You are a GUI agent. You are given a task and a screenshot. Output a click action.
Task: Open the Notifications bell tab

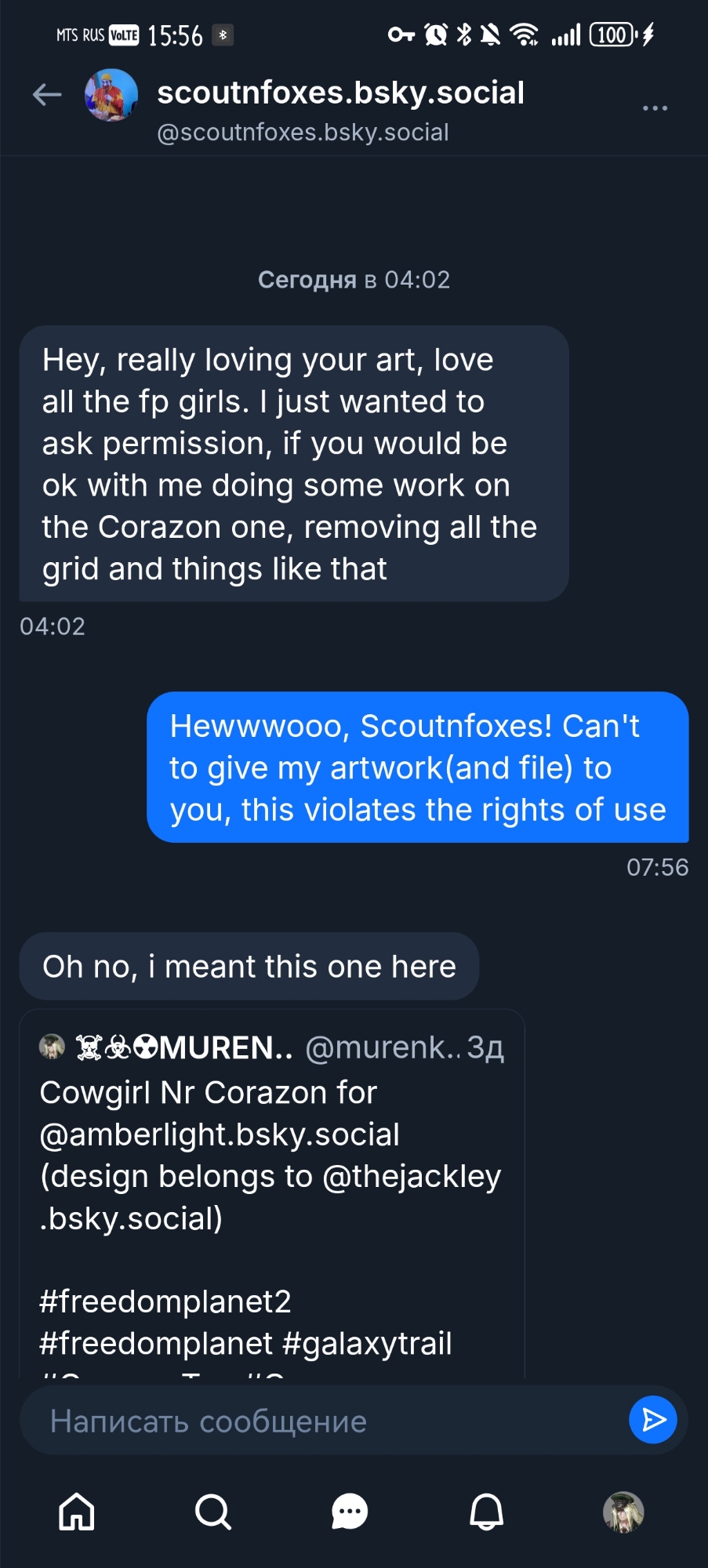(486, 1512)
